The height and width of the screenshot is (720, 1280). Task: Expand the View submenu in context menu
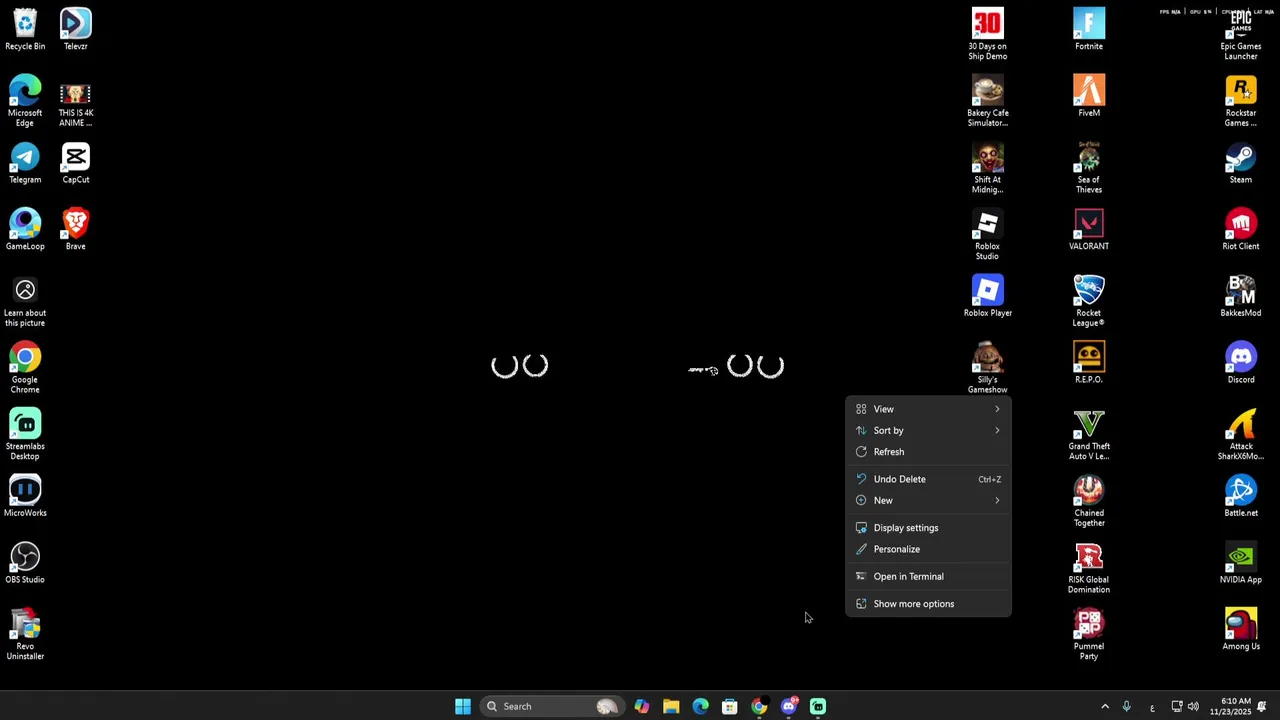pyautogui.click(x=929, y=409)
